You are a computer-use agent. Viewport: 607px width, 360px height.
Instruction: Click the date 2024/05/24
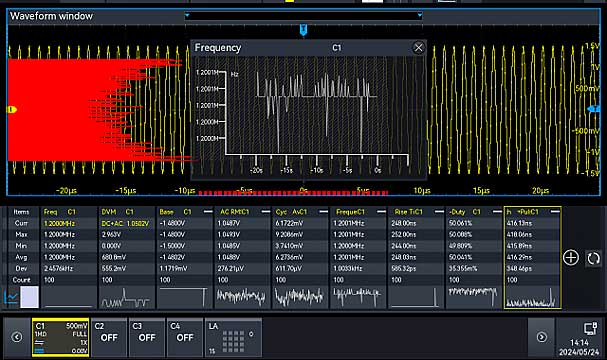tap(579, 352)
